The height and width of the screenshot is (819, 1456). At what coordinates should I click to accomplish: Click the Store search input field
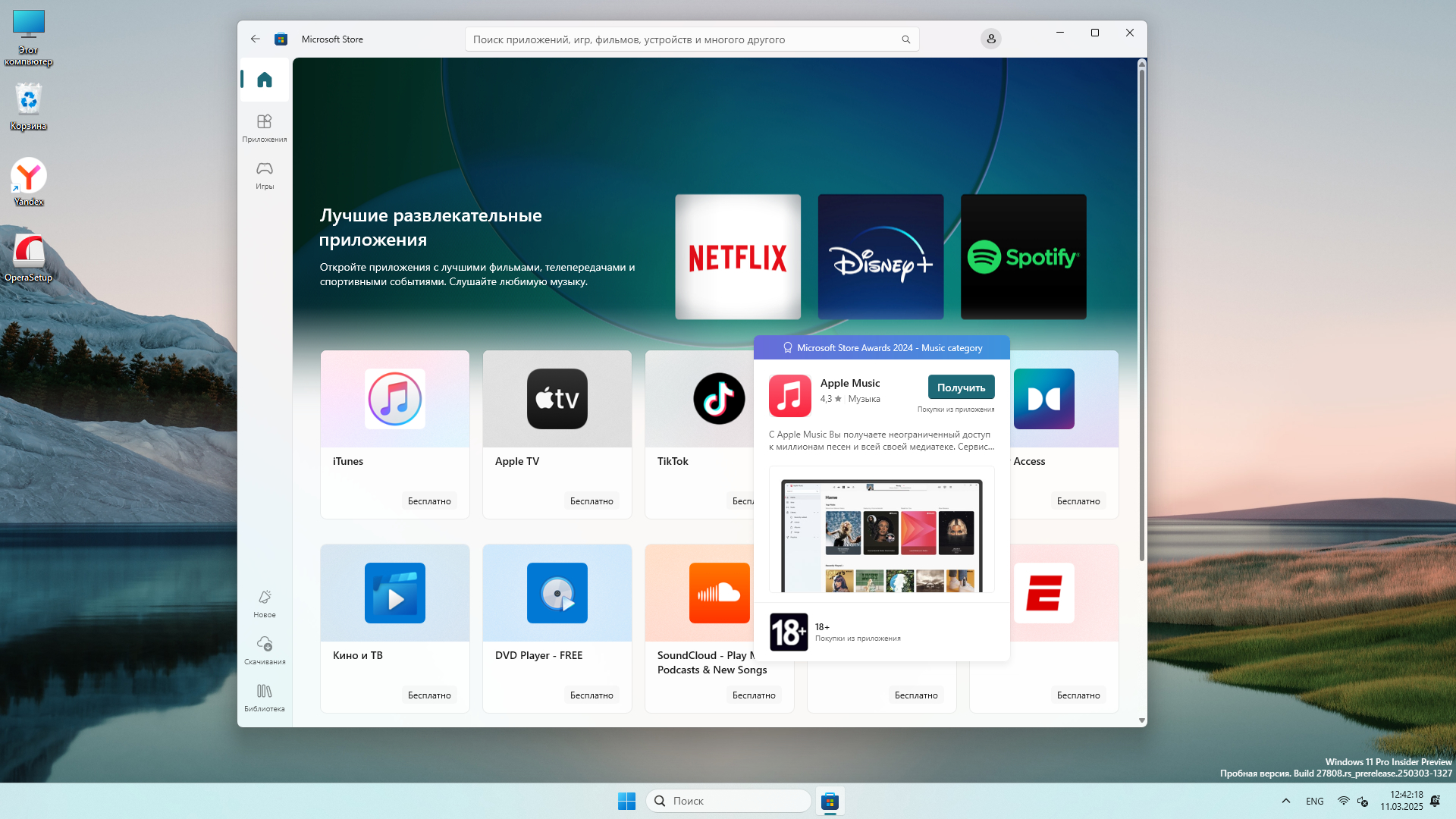(x=682, y=39)
